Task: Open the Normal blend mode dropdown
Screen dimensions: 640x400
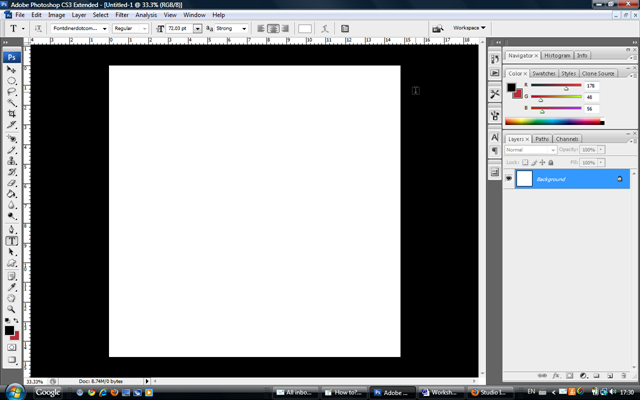Action: [531, 150]
